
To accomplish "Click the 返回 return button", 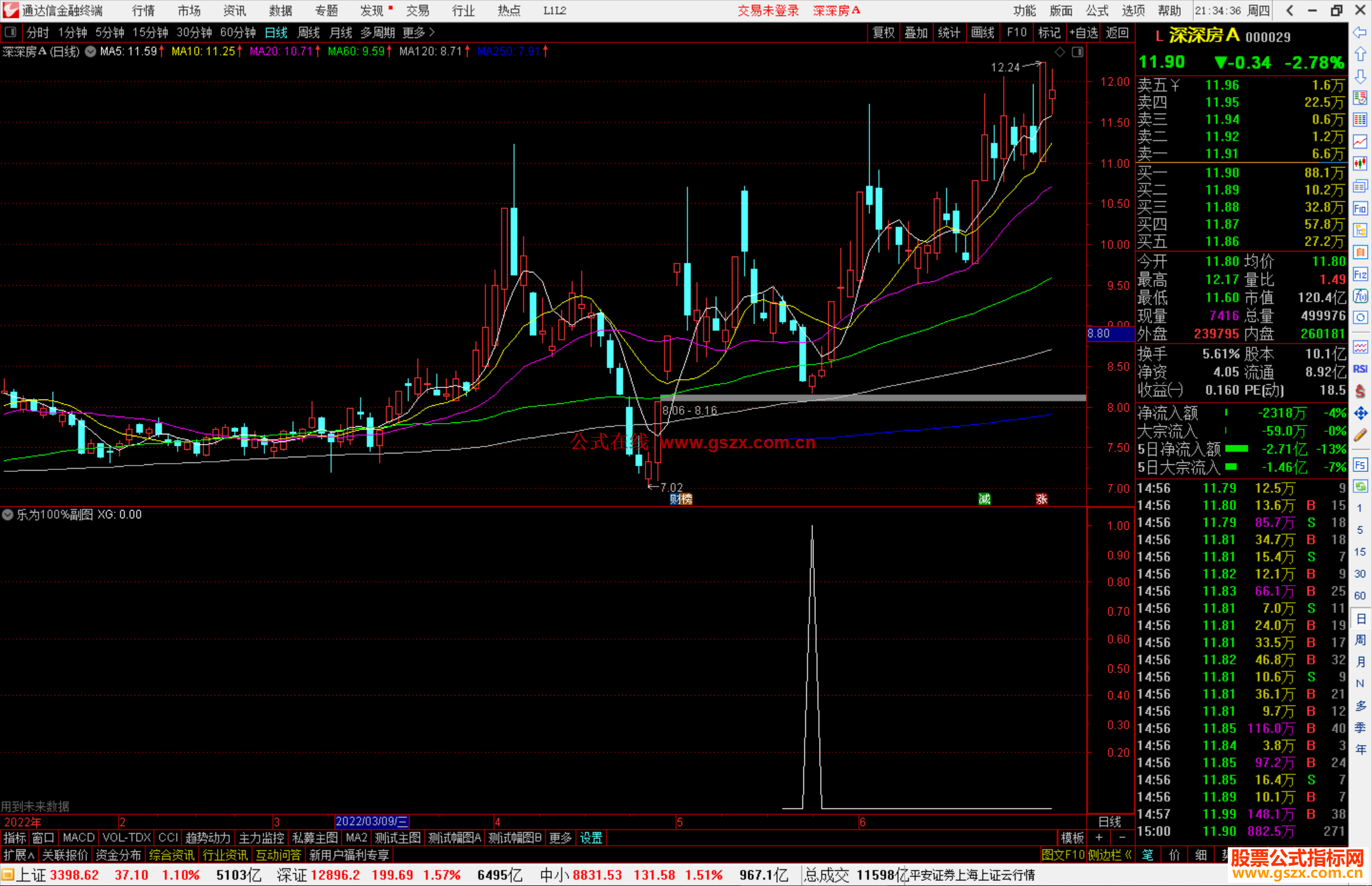I will [1117, 32].
